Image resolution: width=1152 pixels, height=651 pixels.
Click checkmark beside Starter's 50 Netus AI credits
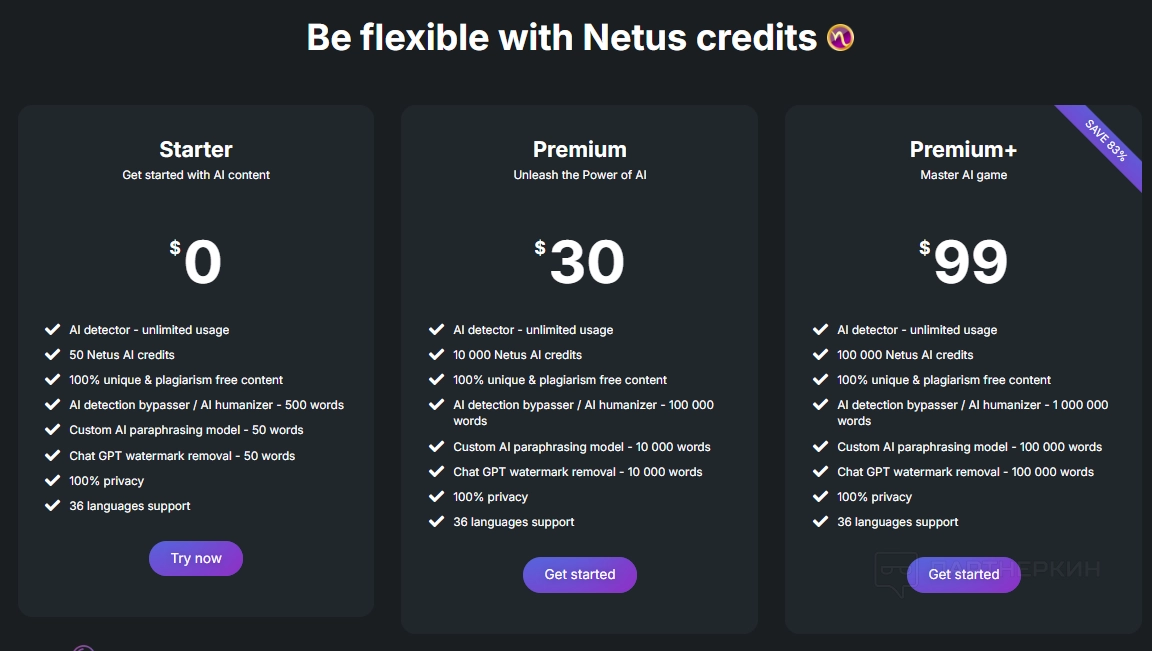click(53, 354)
